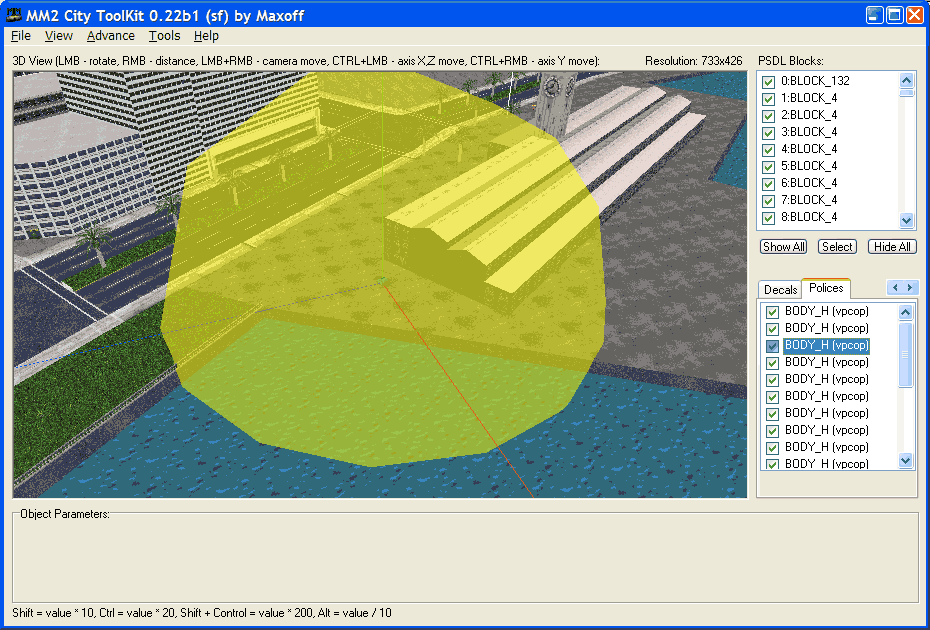This screenshot has height=630, width=930.
Task: Open the Advance menu
Action: point(110,36)
